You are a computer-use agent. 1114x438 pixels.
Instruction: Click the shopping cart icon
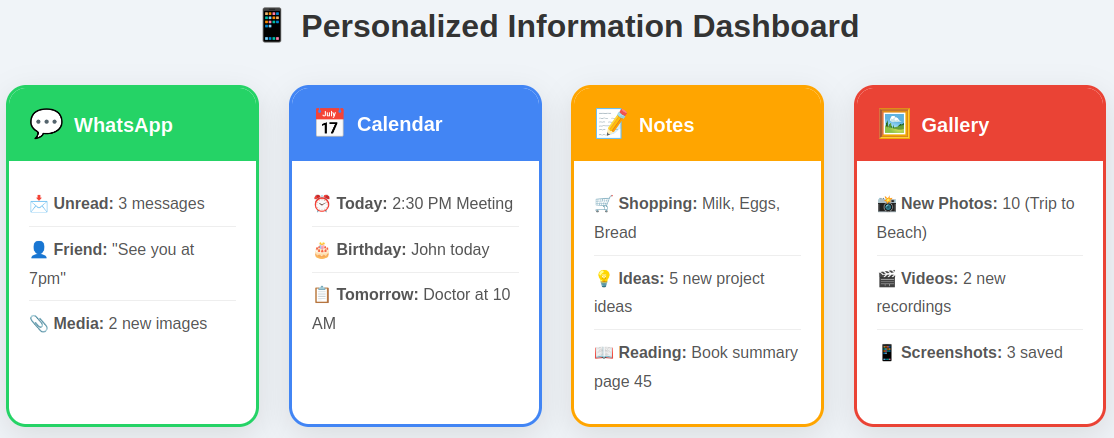604,204
